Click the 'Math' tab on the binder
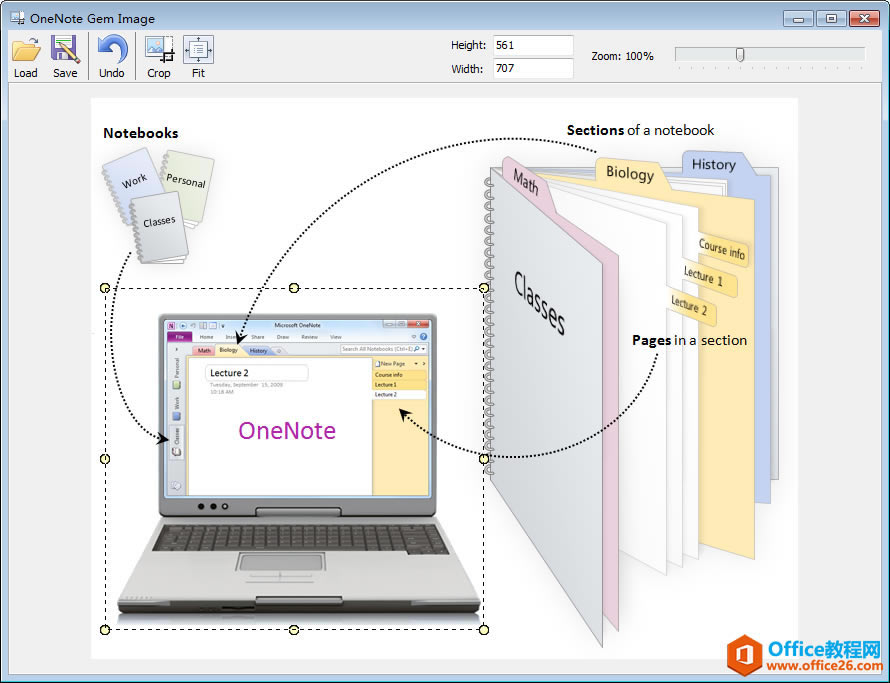890x683 pixels. pyautogui.click(x=526, y=182)
